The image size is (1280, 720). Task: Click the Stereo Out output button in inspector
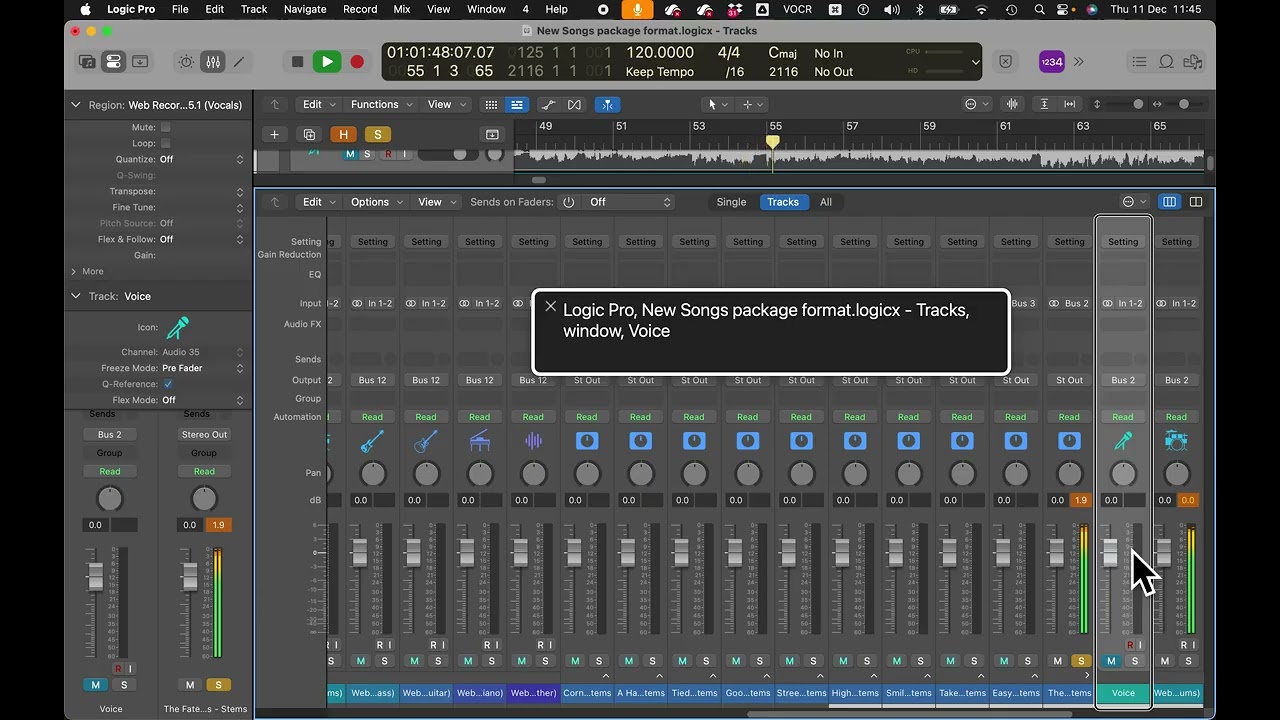click(x=204, y=435)
